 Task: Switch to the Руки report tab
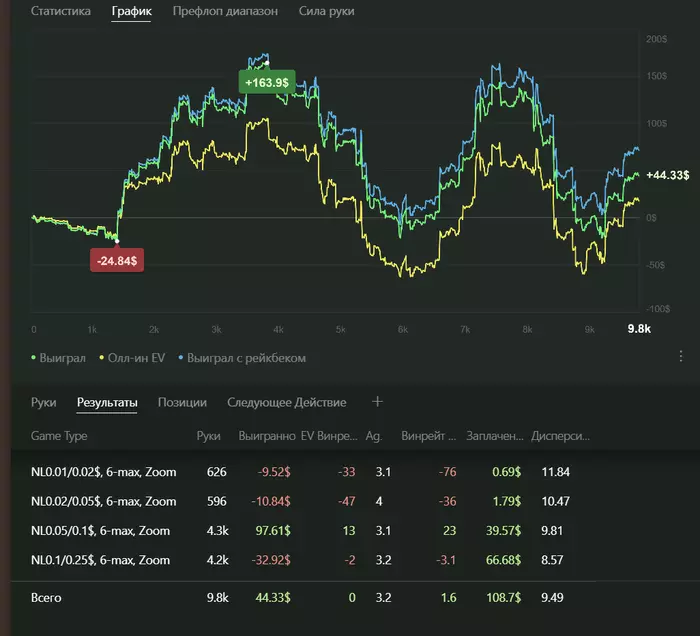pyautogui.click(x=43, y=402)
